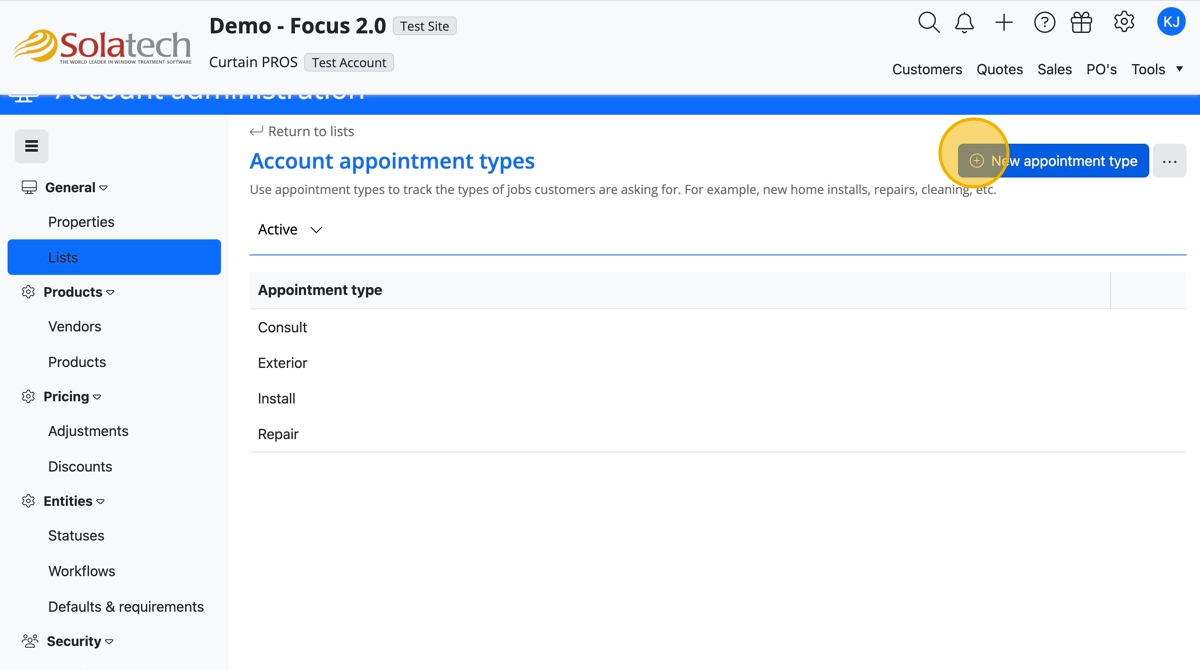The height and width of the screenshot is (670, 1200).
Task: Click the gift box icon
Action: (x=1081, y=23)
